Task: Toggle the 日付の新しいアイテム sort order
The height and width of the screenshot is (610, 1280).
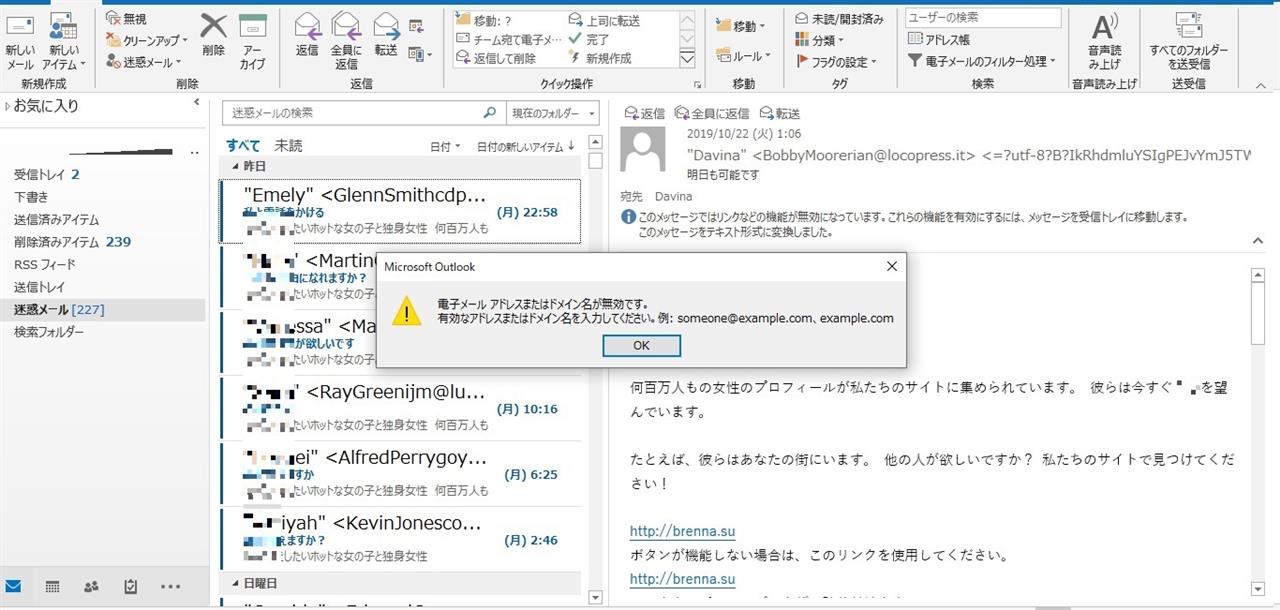Action: click(525, 147)
